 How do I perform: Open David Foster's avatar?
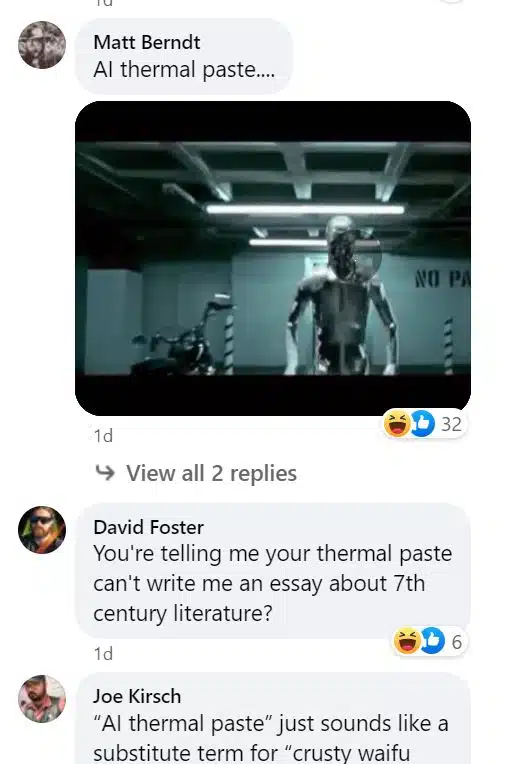click(42, 530)
